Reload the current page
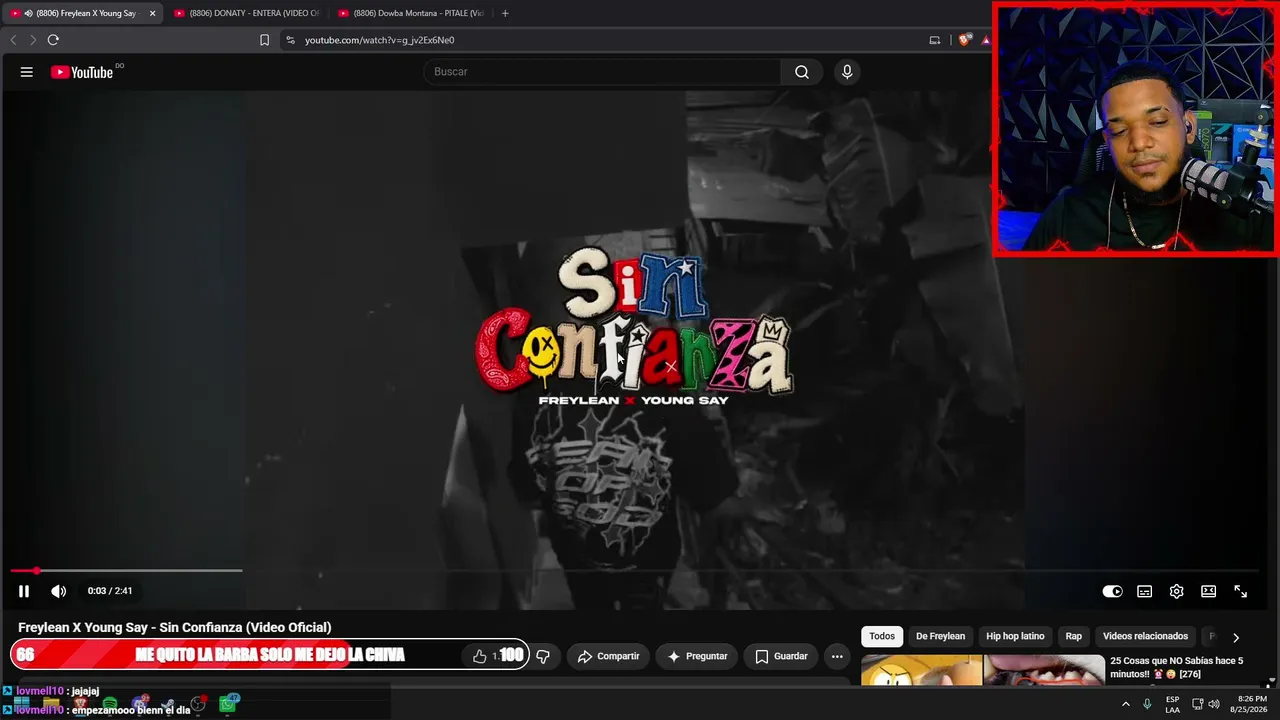The image size is (1280, 720). [x=53, y=40]
